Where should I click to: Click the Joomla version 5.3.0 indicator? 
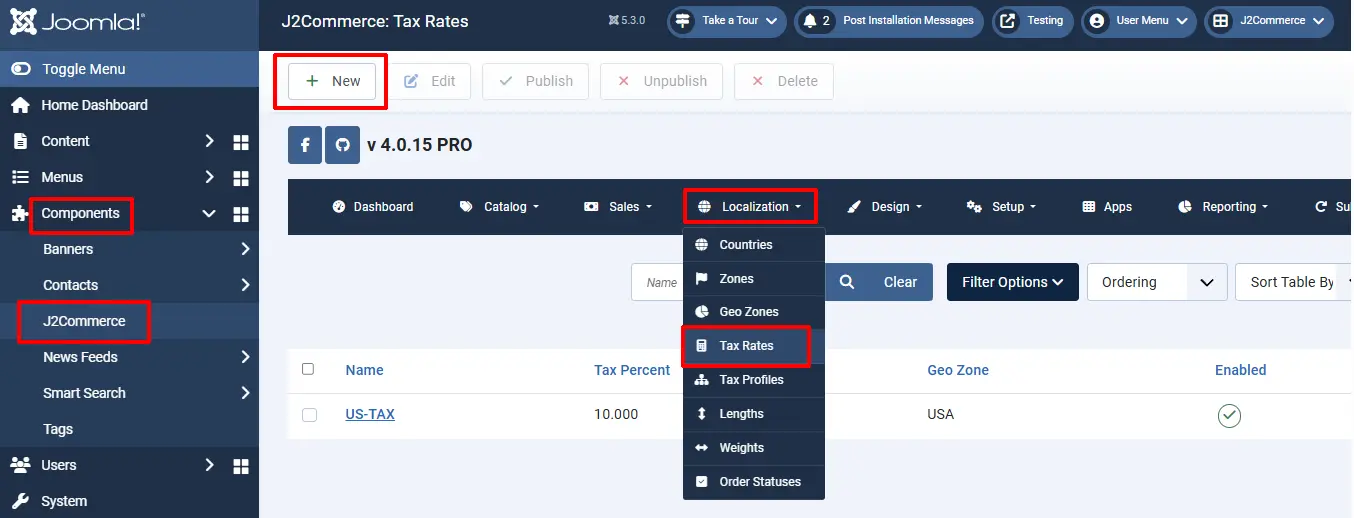point(626,20)
